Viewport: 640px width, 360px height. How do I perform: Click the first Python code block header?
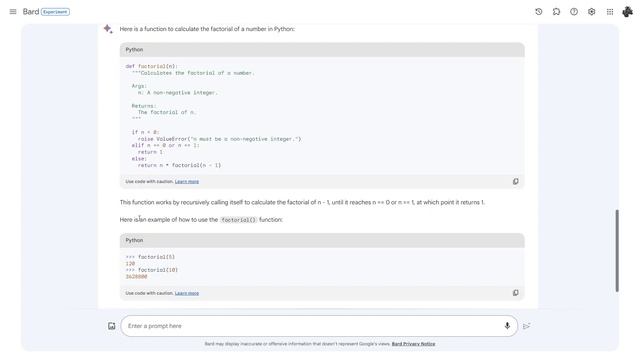[322, 50]
